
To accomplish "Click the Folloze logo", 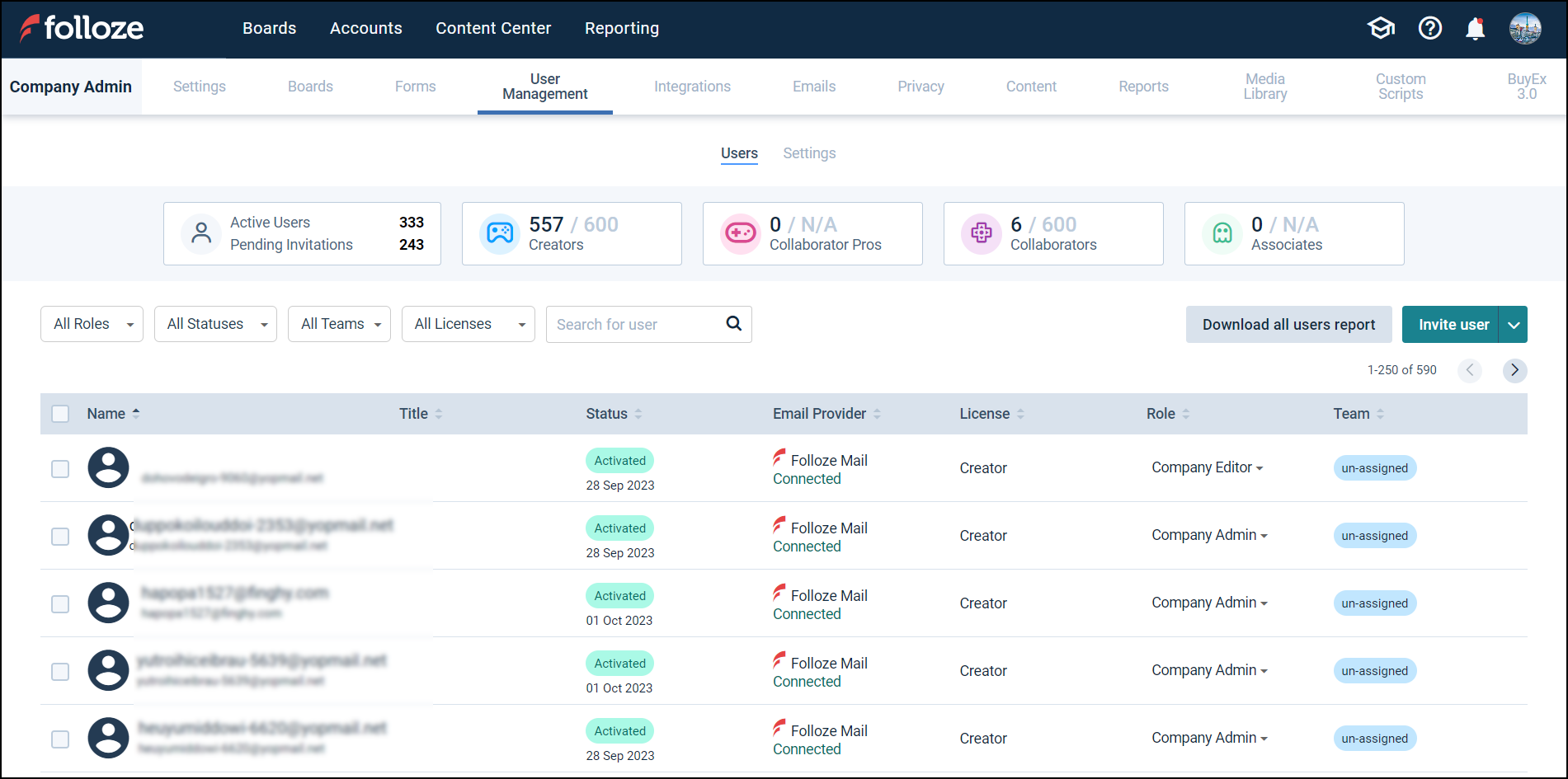I will pos(82,29).
